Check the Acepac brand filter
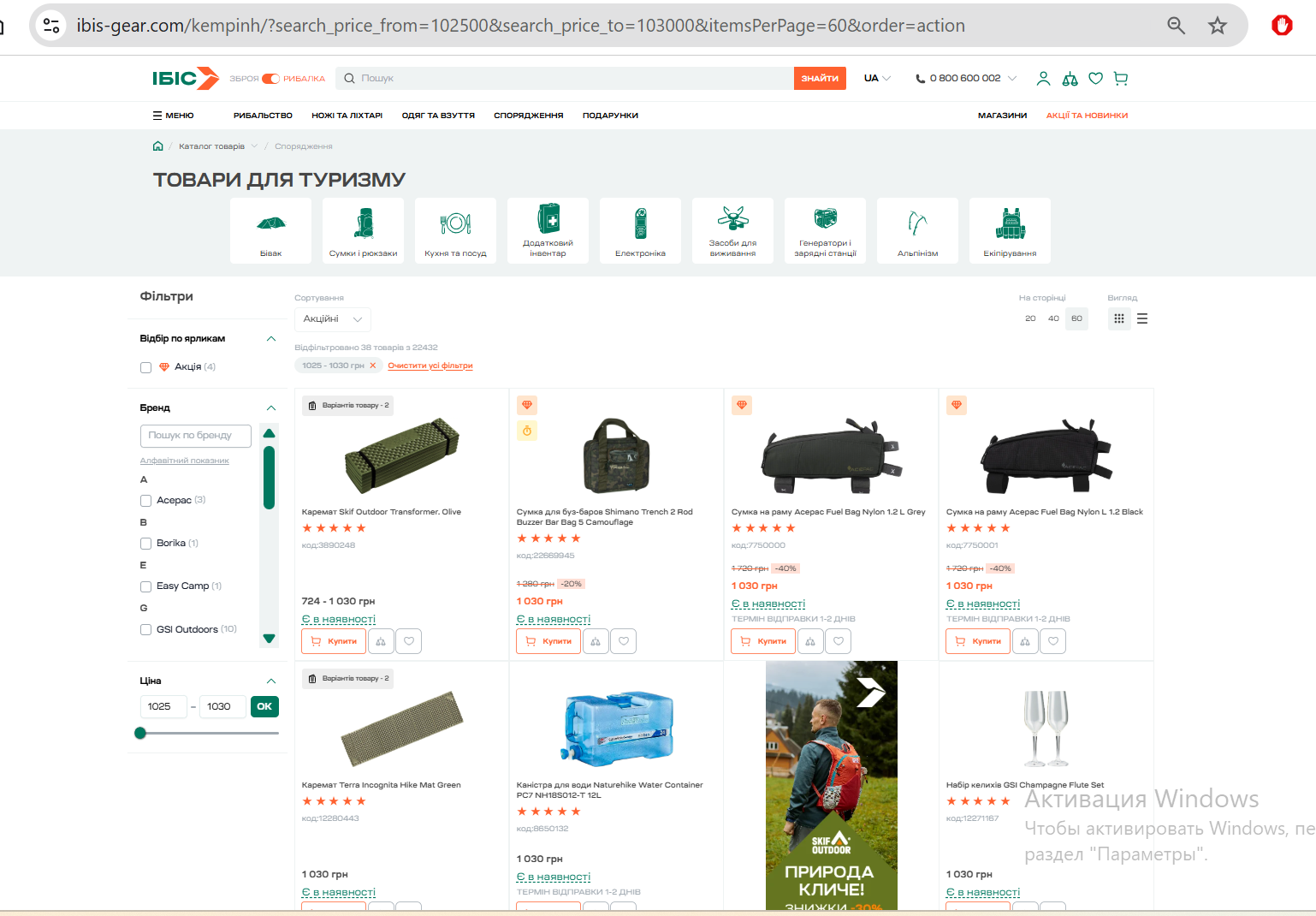 (145, 501)
